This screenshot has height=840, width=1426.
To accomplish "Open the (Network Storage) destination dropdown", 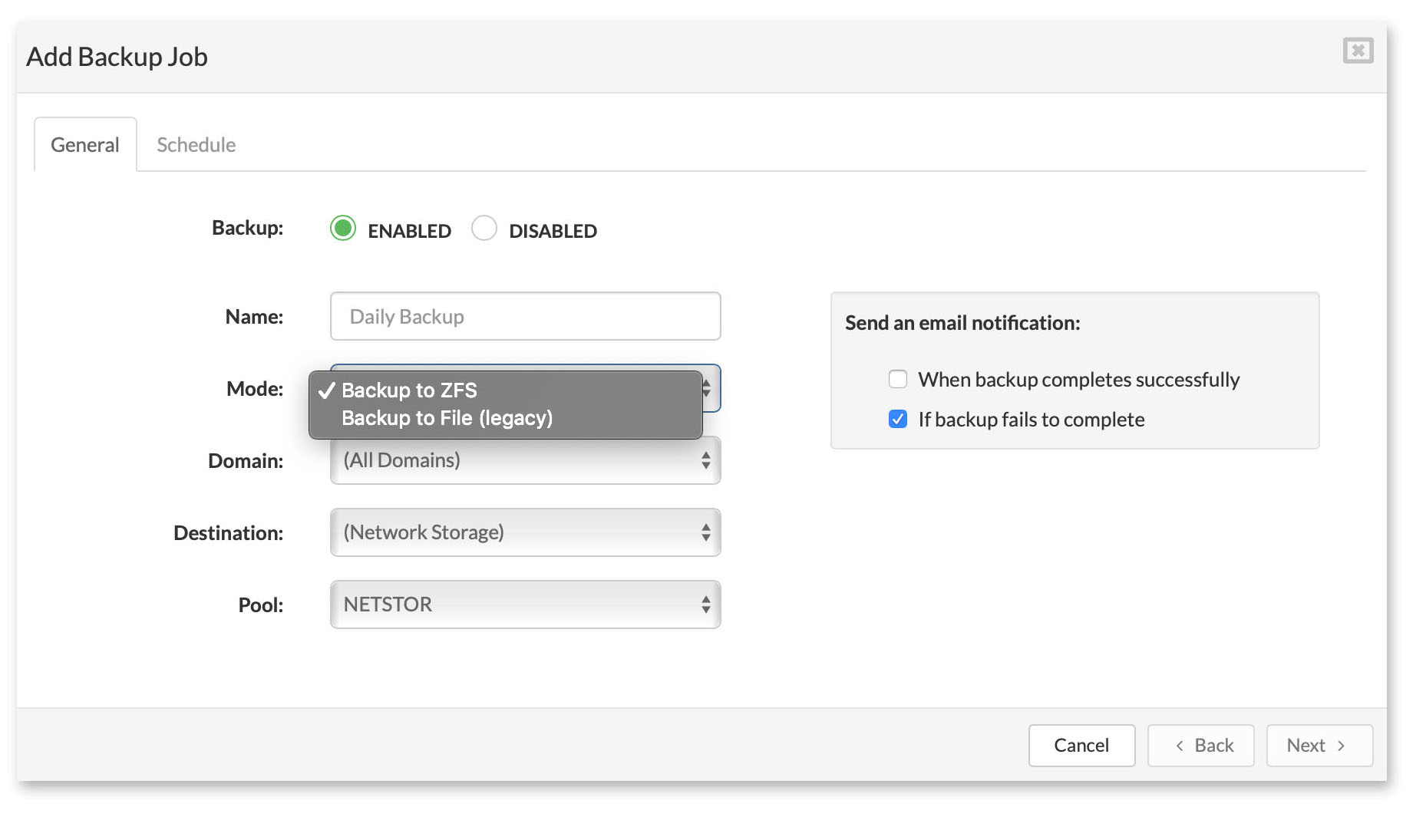I will 525,532.
